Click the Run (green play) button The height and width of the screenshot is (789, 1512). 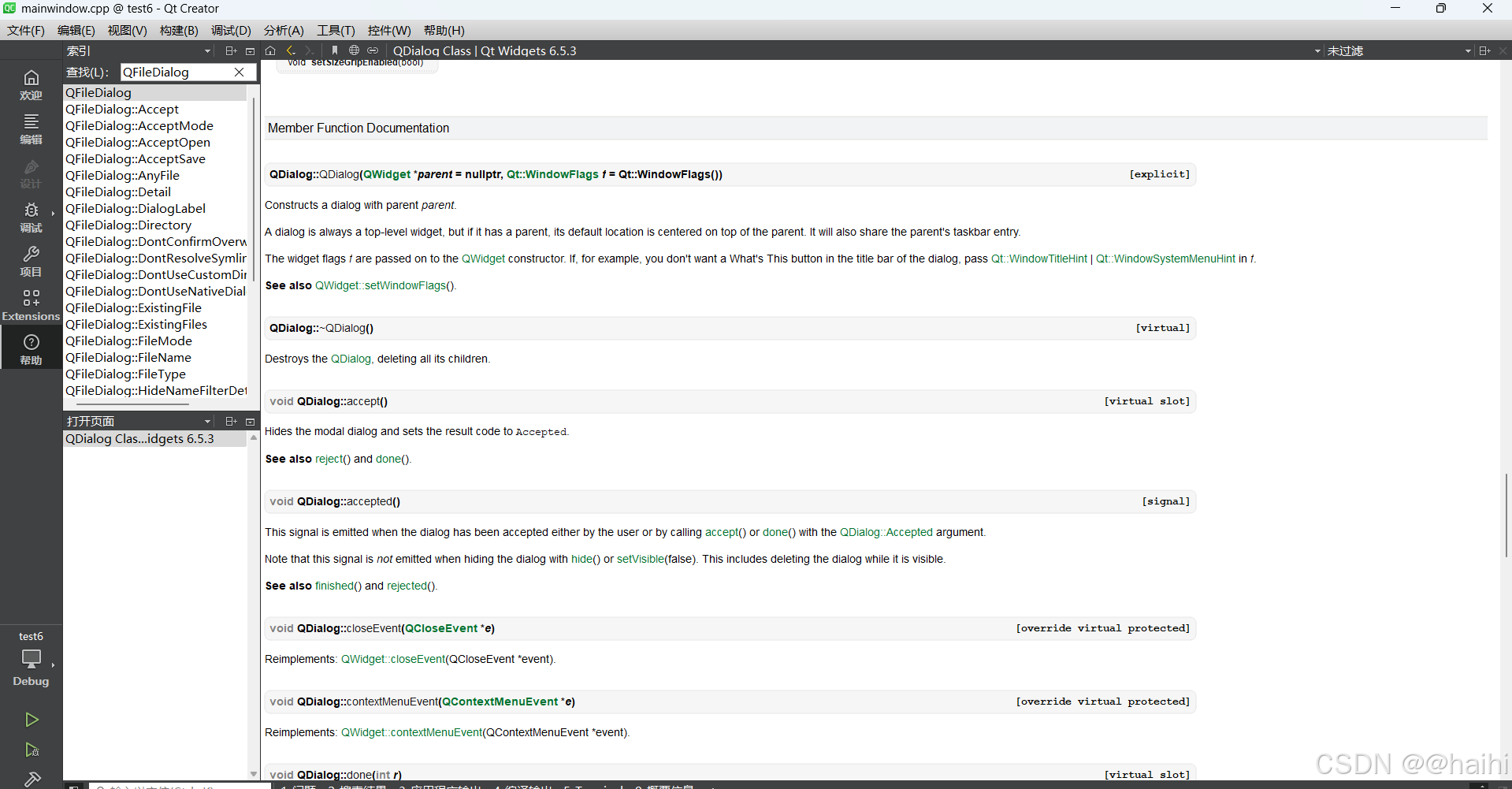(x=32, y=720)
